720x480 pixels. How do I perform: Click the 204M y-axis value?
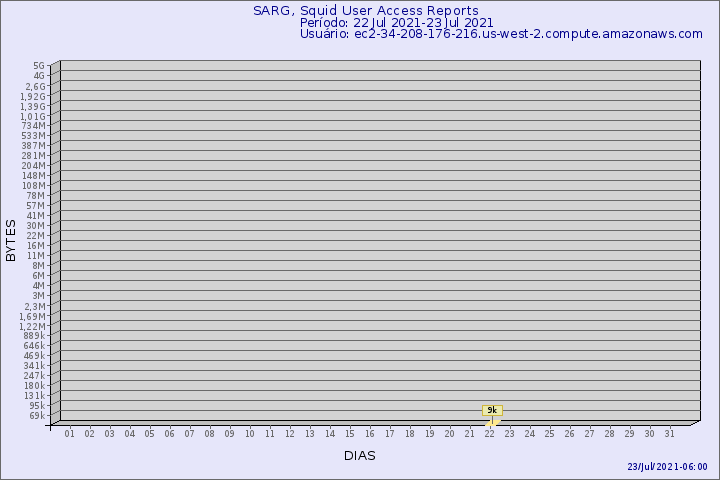click(x=34, y=166)
